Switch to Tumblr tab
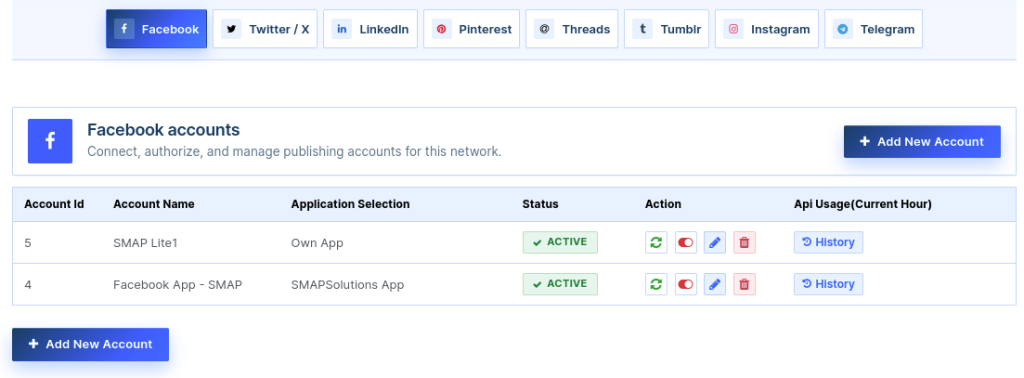The width and height of the screenshot is (1024, 378). tap(666, 29)
